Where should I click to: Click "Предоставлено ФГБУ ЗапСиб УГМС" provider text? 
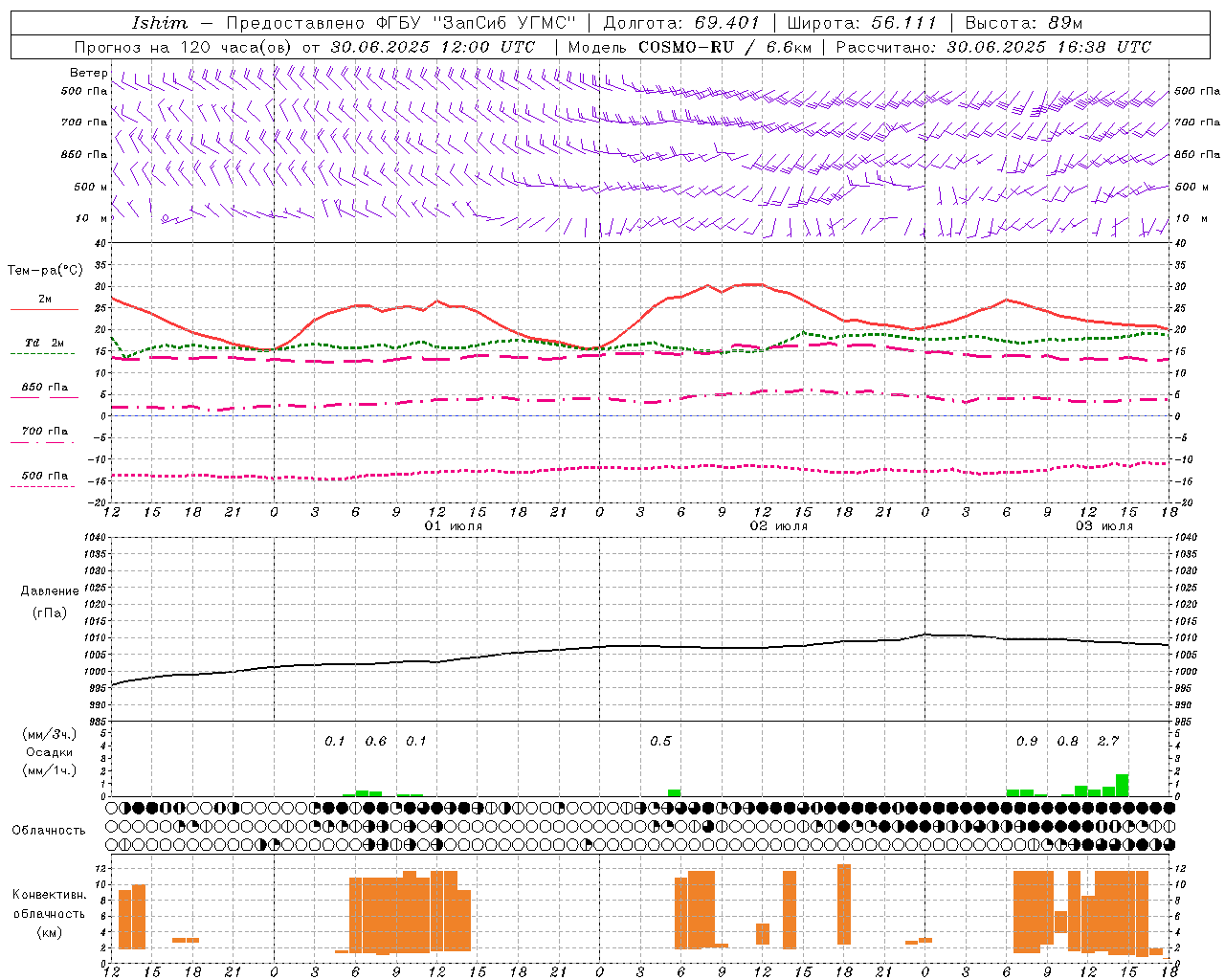(x=402, y=23)
